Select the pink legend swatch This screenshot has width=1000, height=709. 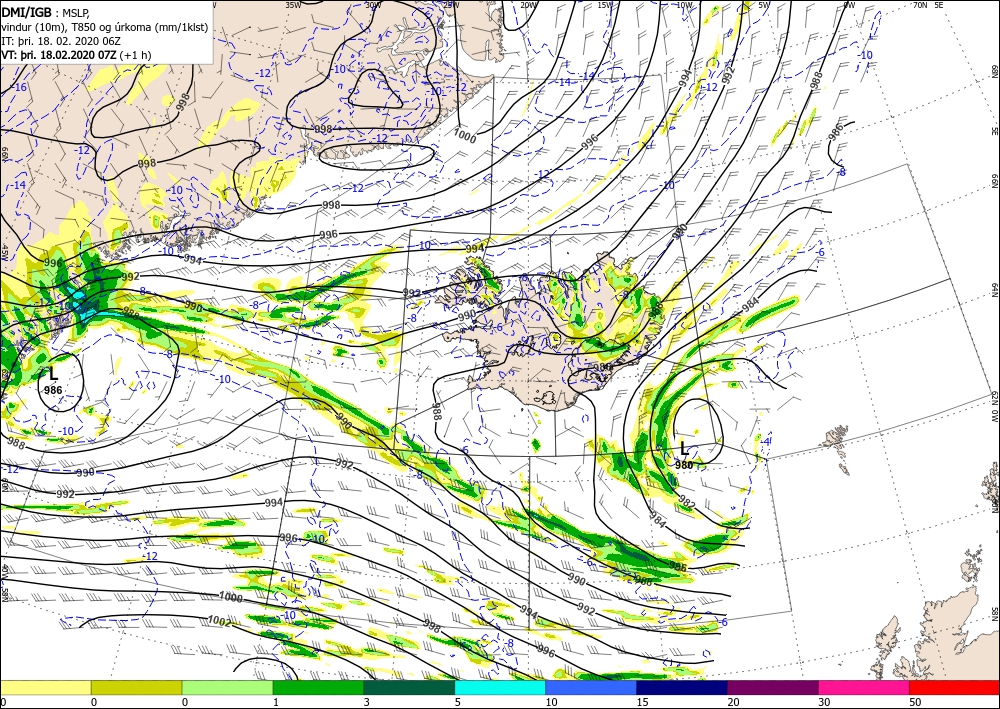click(864, 687)
